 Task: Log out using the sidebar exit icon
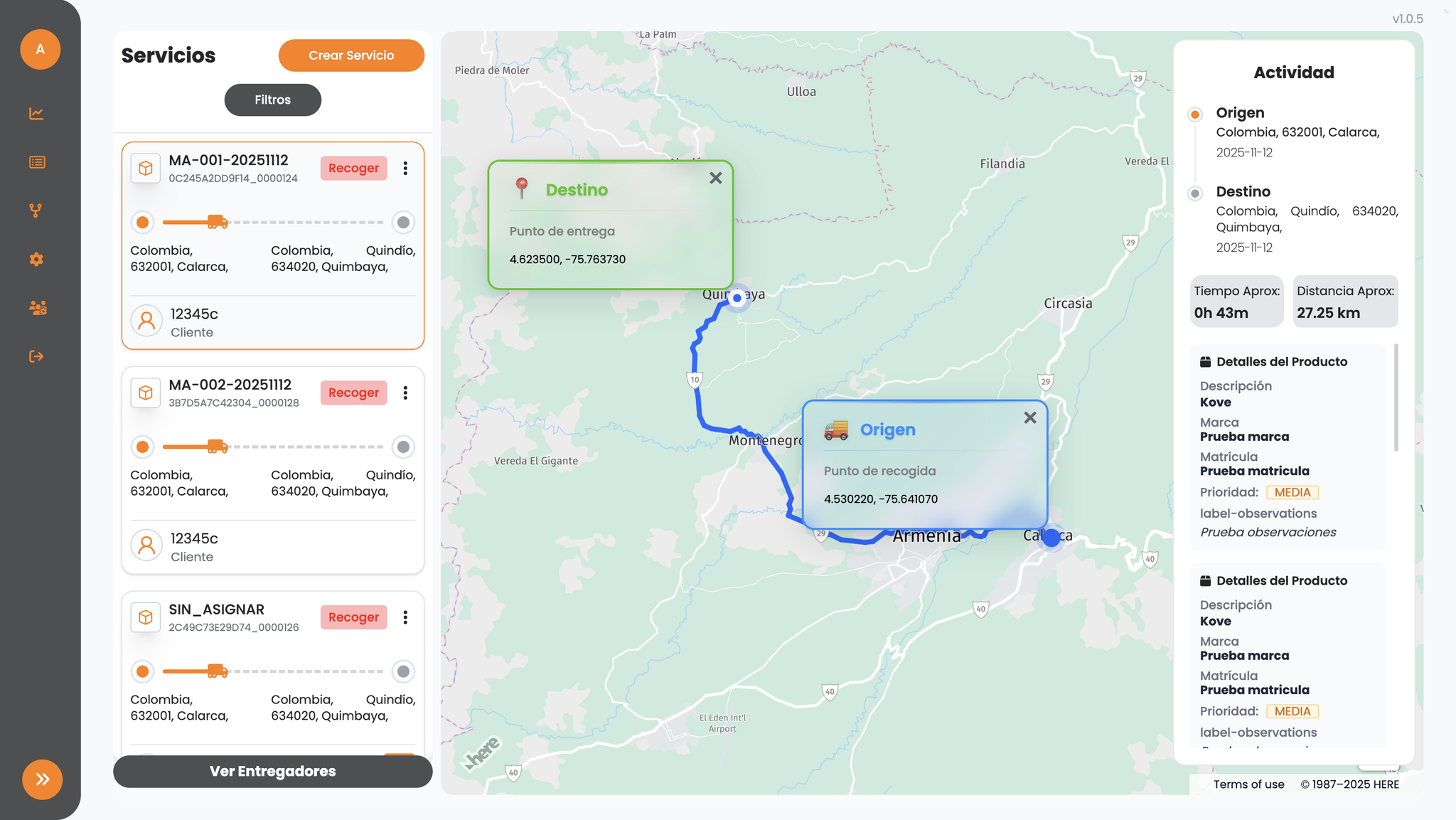[36, 356]
